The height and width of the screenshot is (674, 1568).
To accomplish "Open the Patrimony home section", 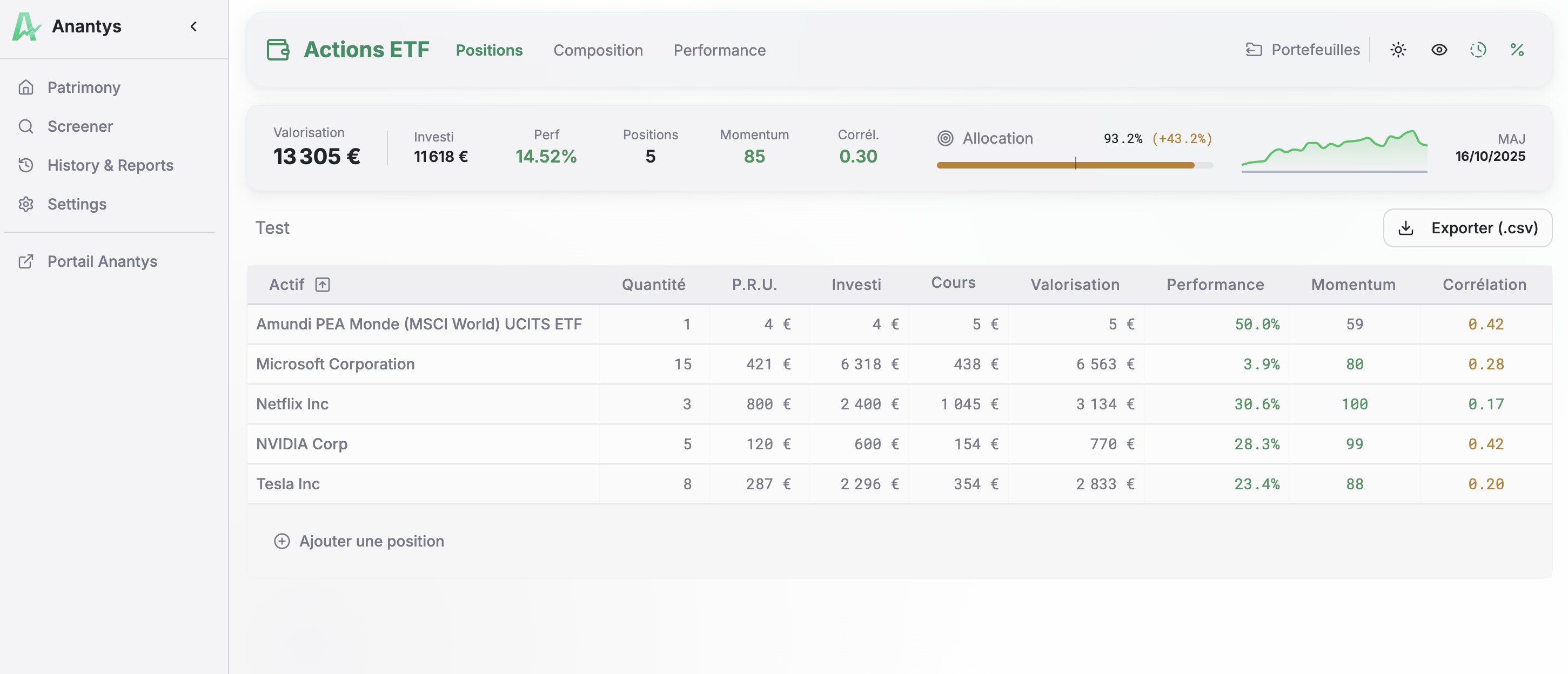I will (x=83, y=87).
